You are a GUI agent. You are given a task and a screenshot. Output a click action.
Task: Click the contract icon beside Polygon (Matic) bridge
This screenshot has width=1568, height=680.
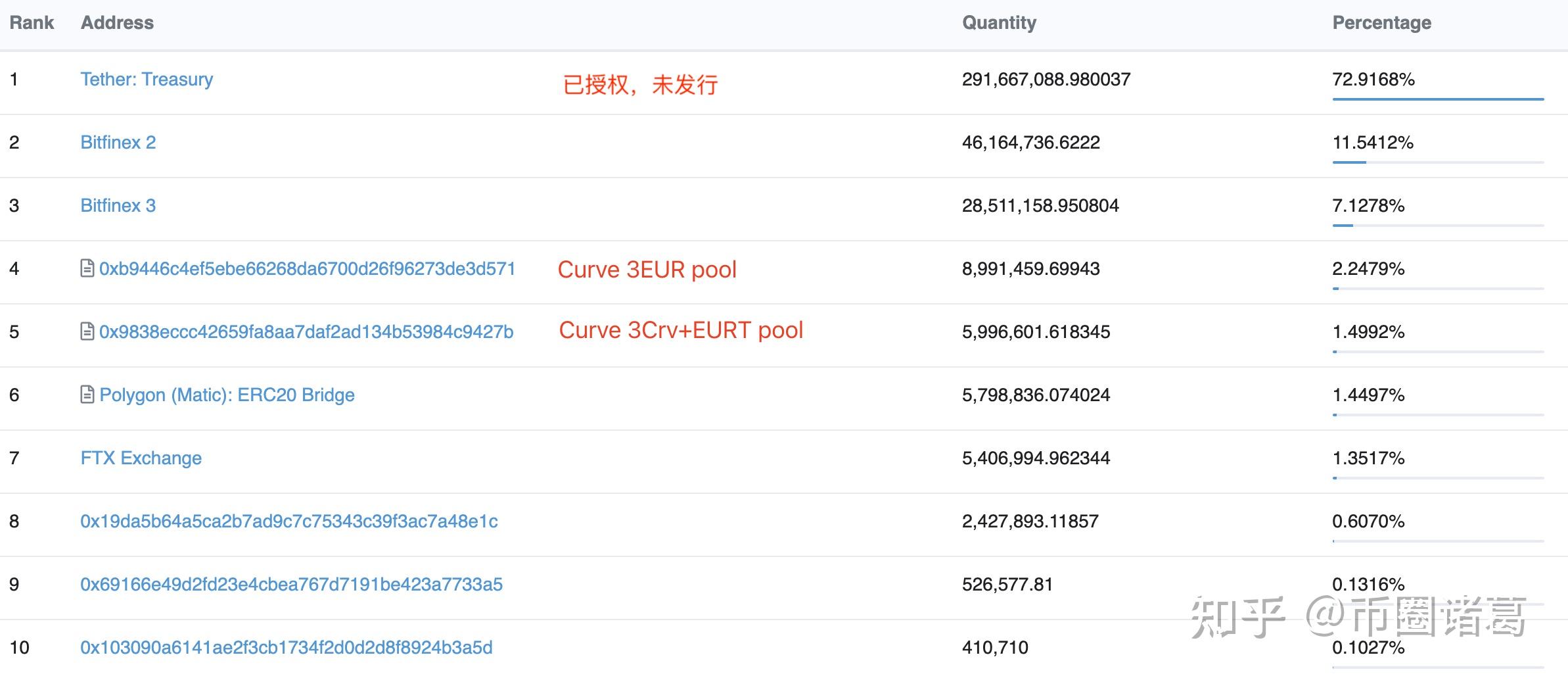[87, 395]
